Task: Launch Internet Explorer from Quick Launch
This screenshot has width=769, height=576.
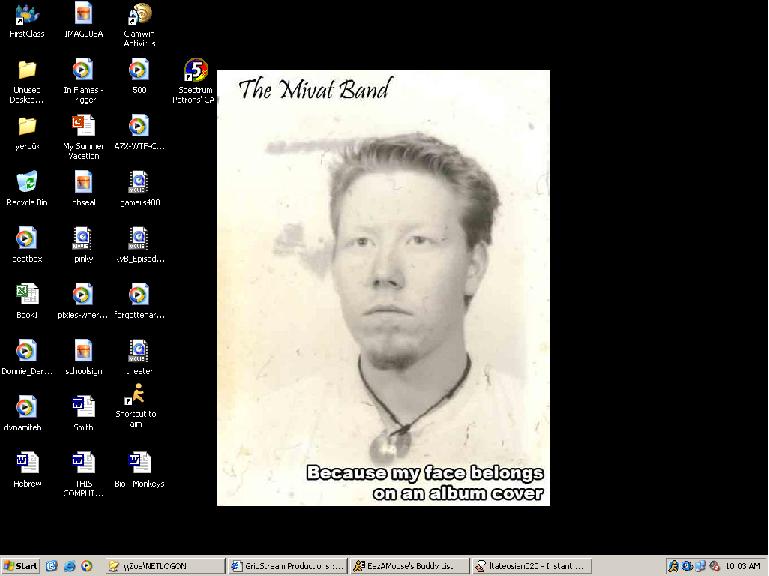Action: coord(69,566)
